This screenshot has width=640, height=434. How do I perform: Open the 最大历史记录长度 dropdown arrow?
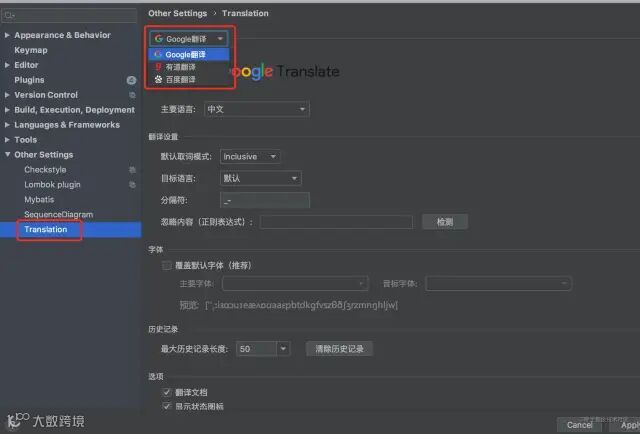pos(283,349)
